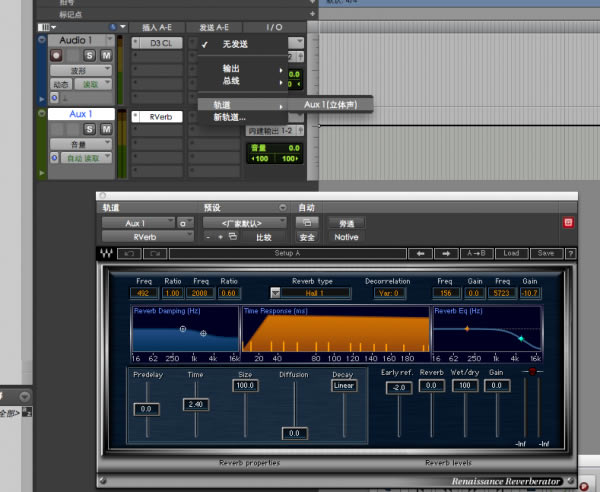The image size is (600, 492).
Task: Mute the Aux 1 track
Action: tap(105, 129)
